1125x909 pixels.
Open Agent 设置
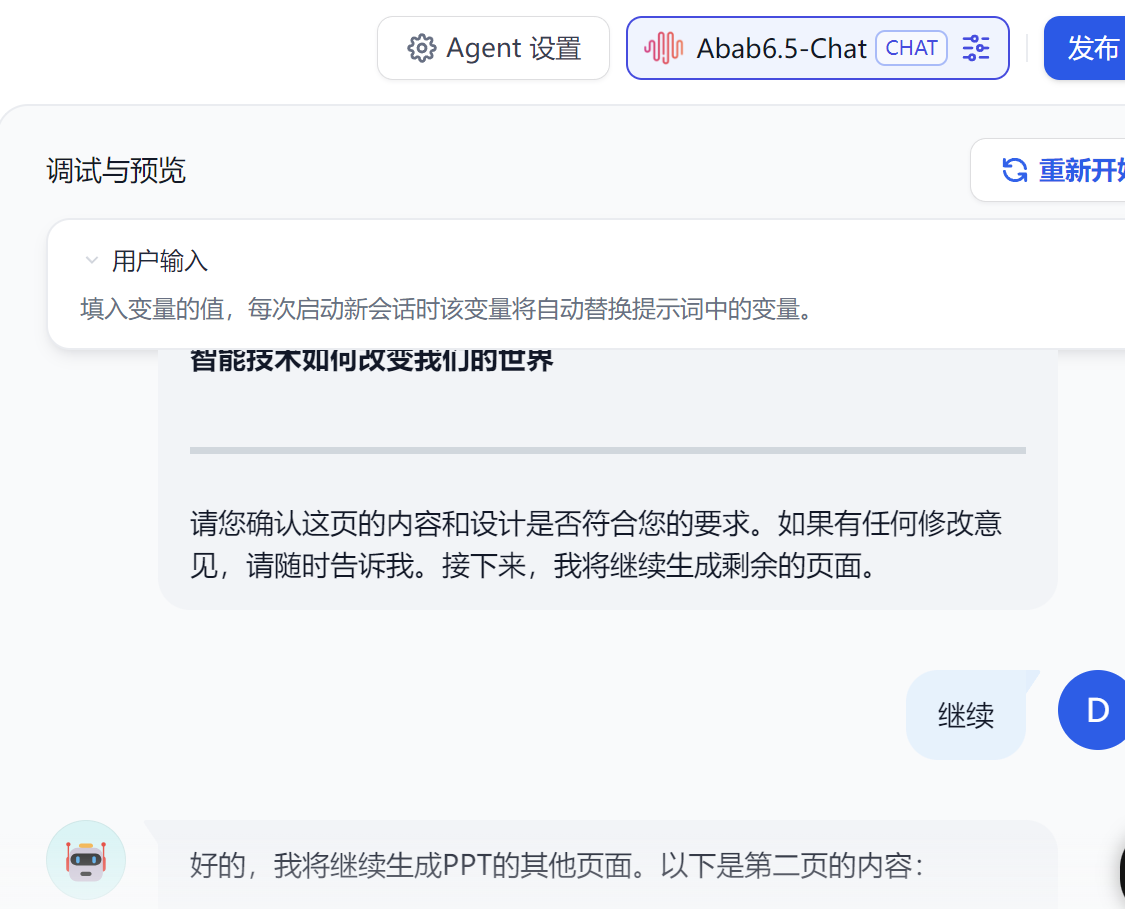click(493, 47)
